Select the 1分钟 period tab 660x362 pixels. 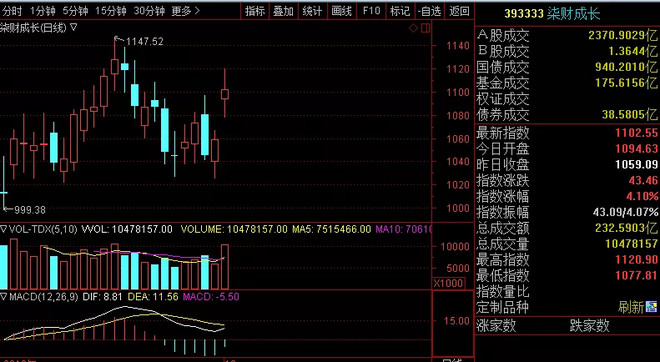pyautogui.click(x=43, y=11)
